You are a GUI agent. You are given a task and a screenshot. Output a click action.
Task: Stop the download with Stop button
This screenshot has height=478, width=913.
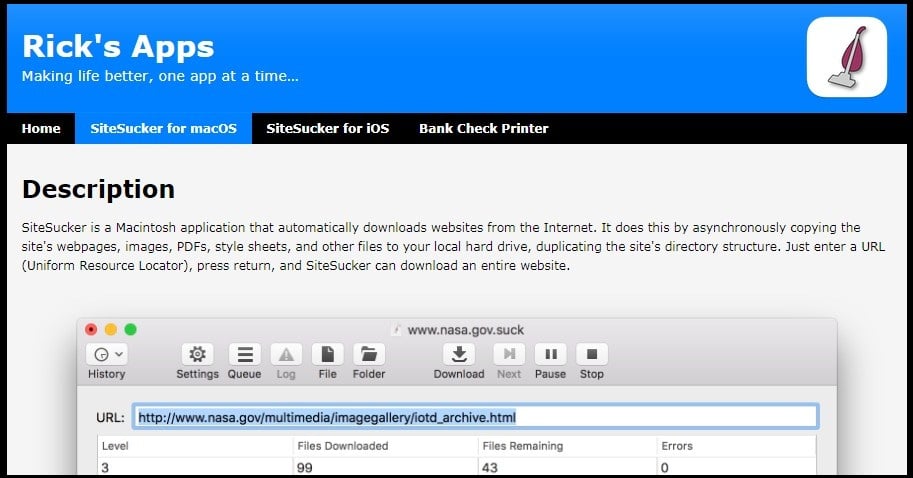pyautogui.click(x=592, y=354)
